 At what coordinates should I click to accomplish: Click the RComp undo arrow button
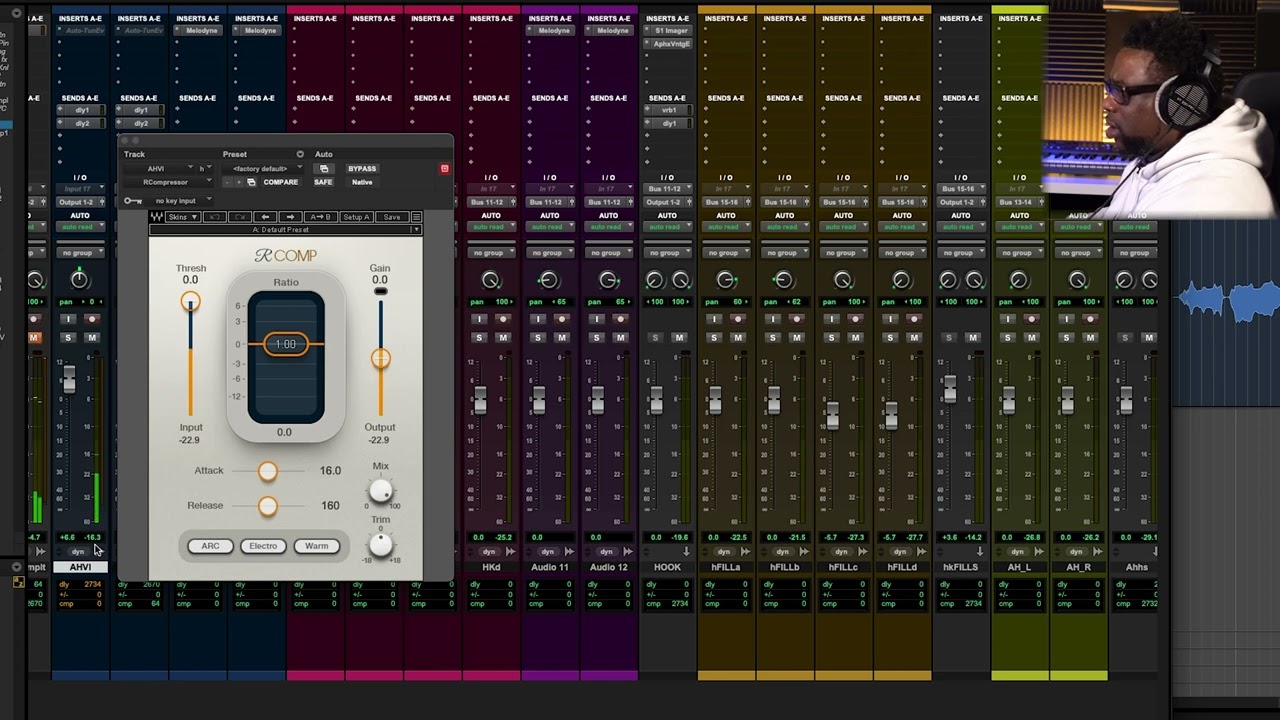click(x=215, y=217)
